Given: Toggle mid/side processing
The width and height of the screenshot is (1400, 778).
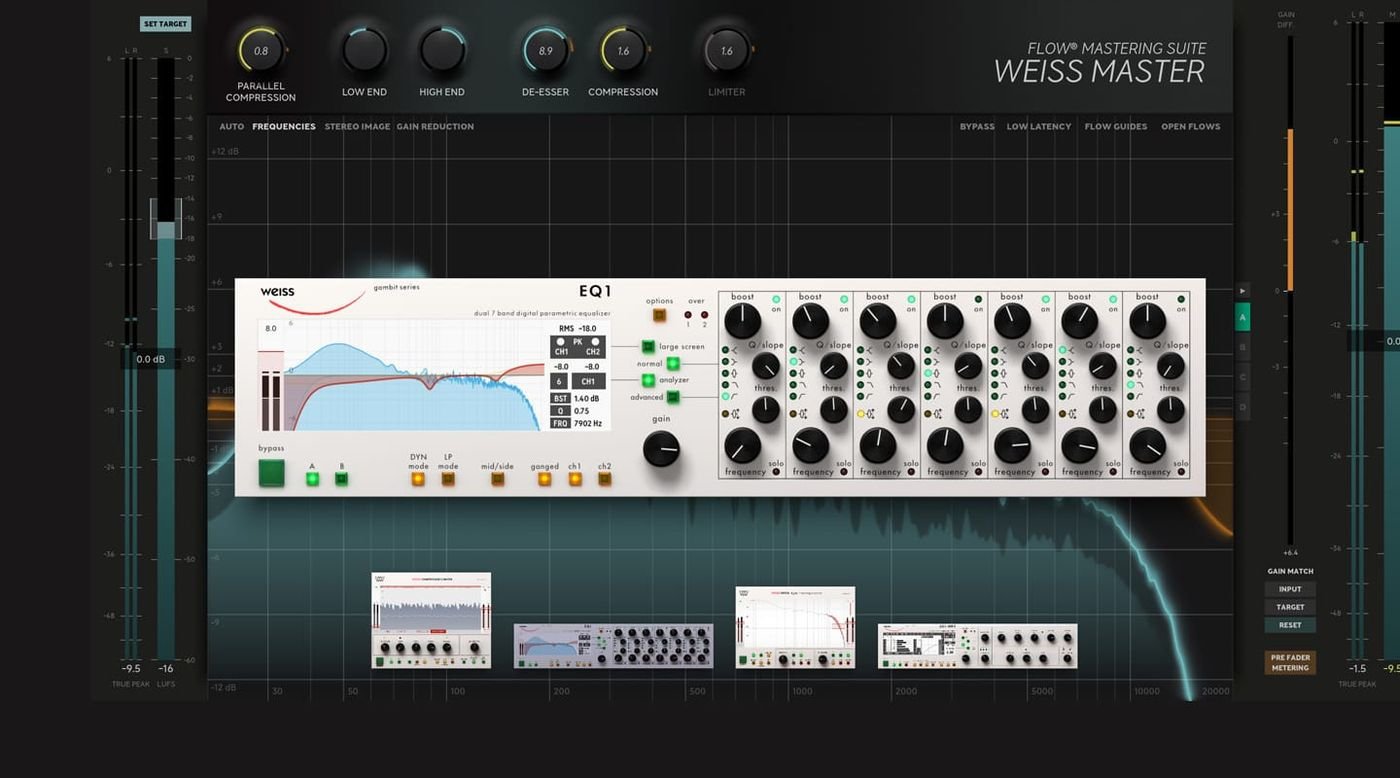Looking at the screenshot, I should pyautogui.click(x=497, y=479).
